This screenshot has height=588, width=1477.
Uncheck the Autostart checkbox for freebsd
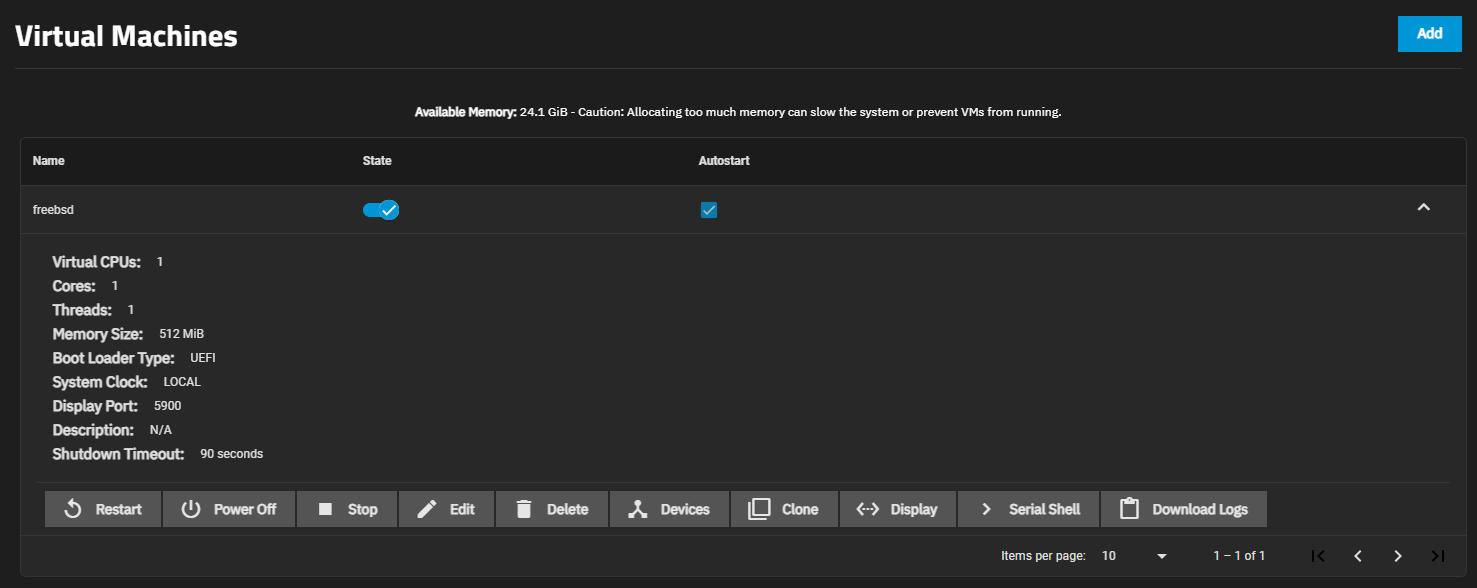coord(709,210)
